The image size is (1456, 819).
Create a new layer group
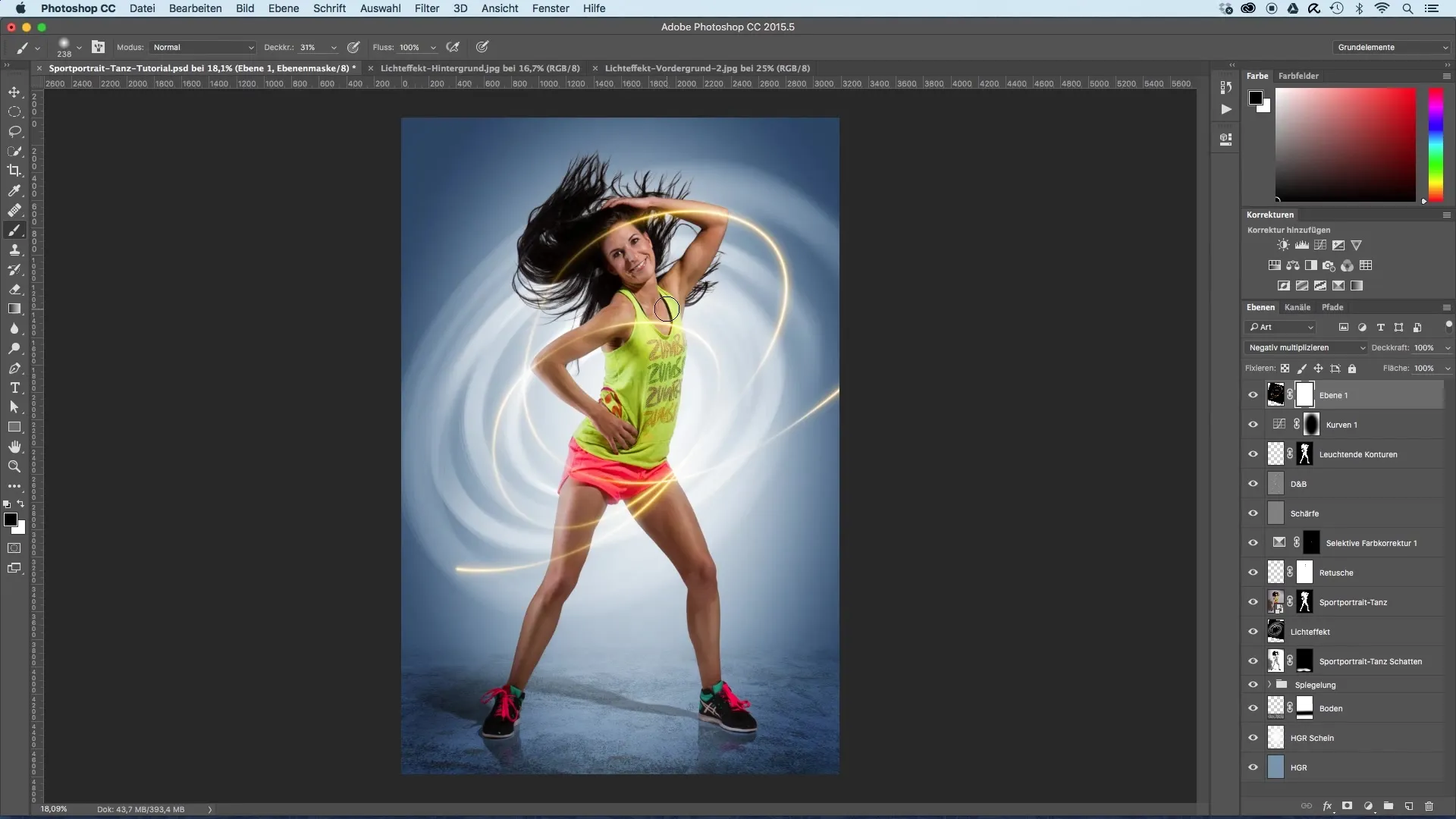[x=1389, y=806]
